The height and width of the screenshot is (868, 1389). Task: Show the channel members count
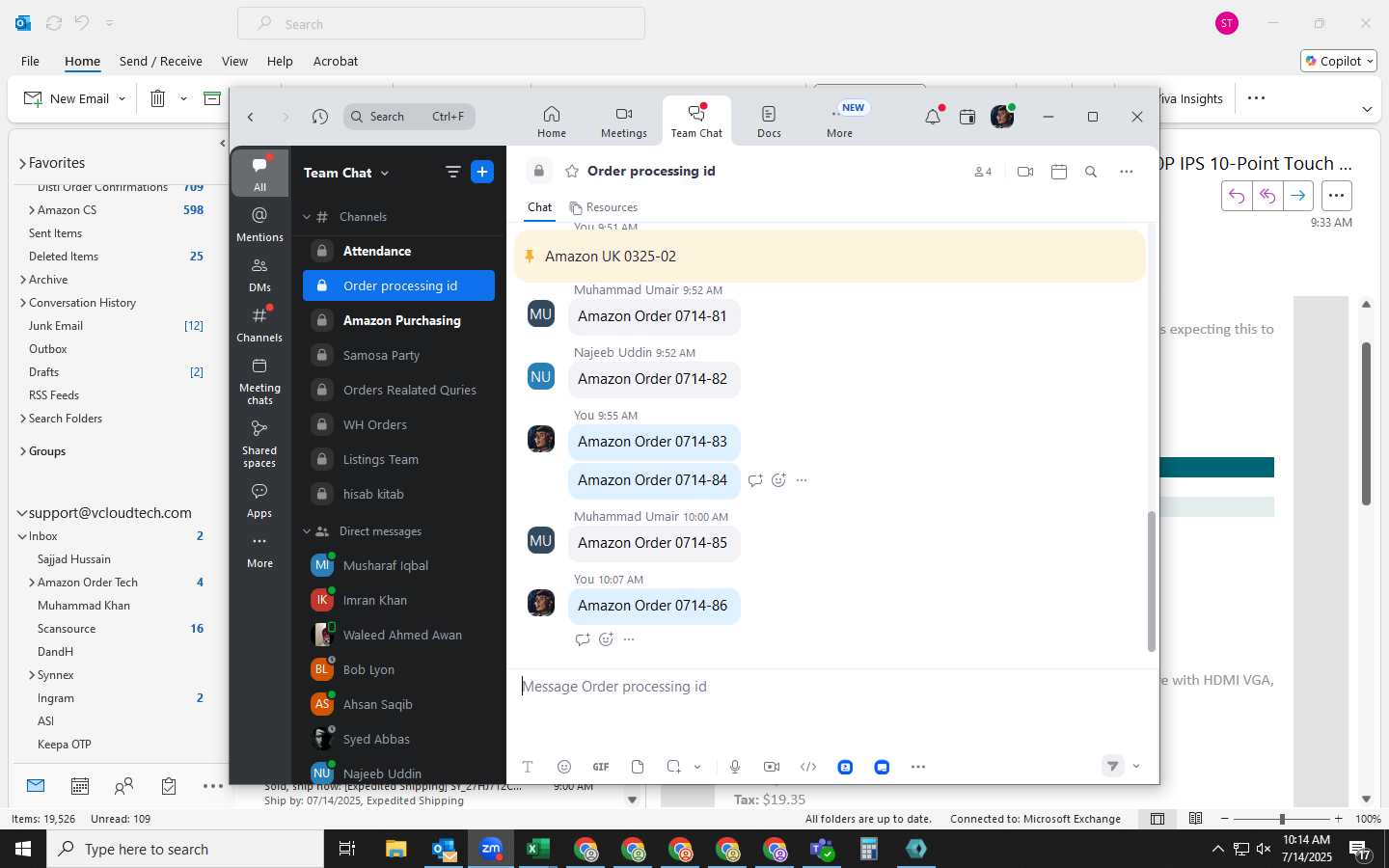click(983, 172)
